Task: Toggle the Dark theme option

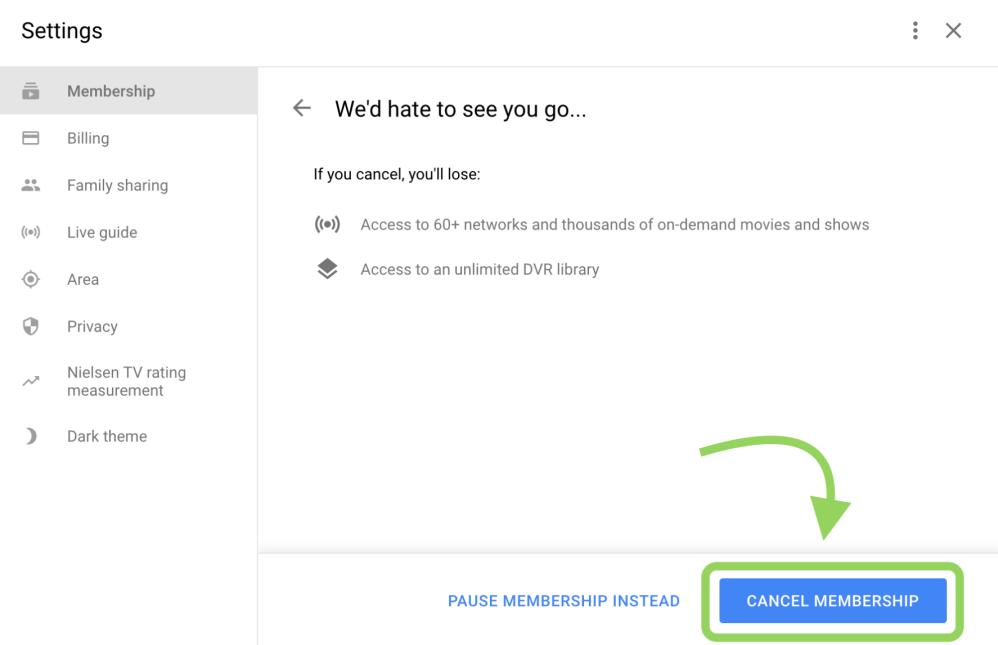Action: [x=107, y=436]
